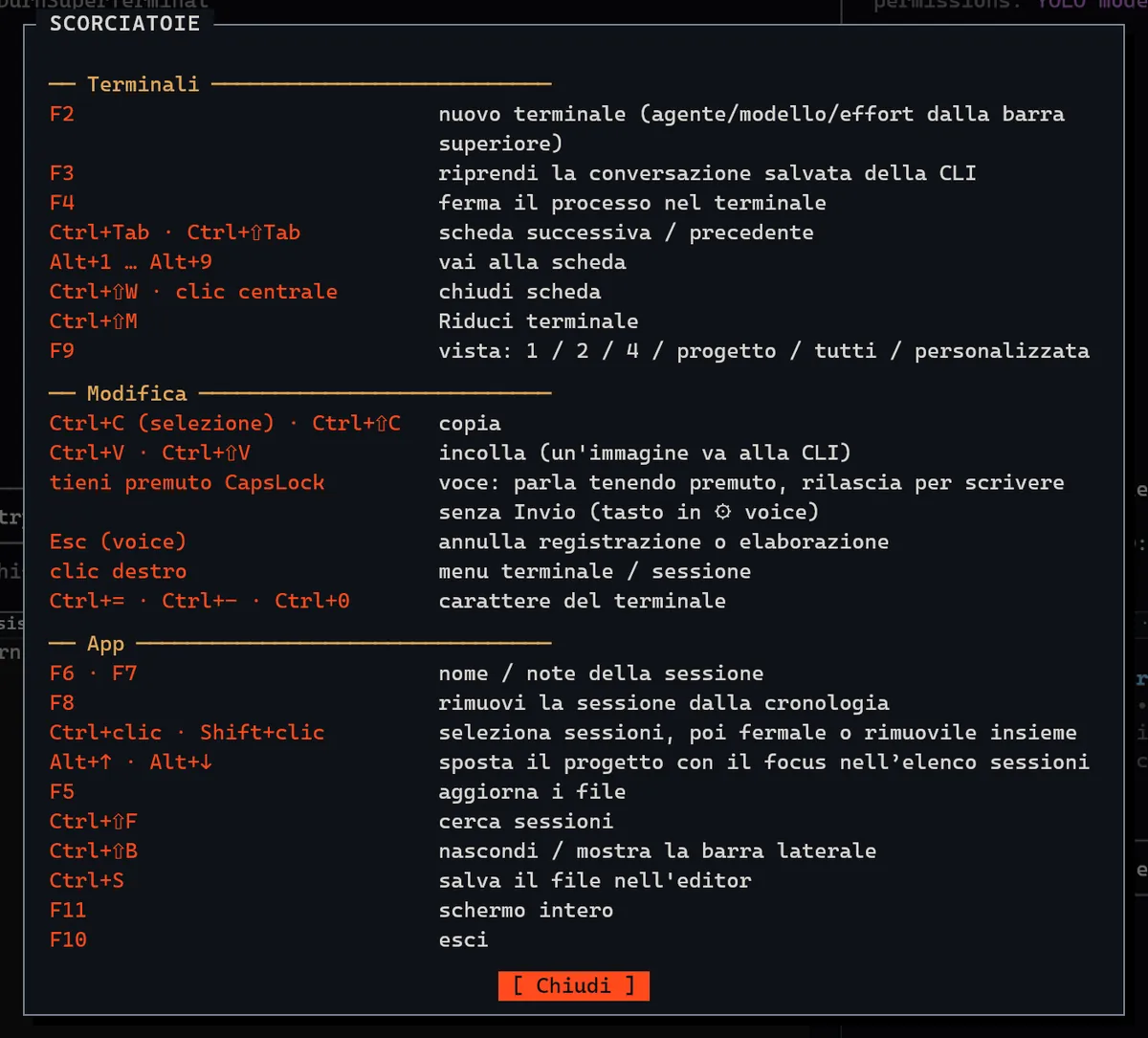Select the "App" section heading

(106, 644)
